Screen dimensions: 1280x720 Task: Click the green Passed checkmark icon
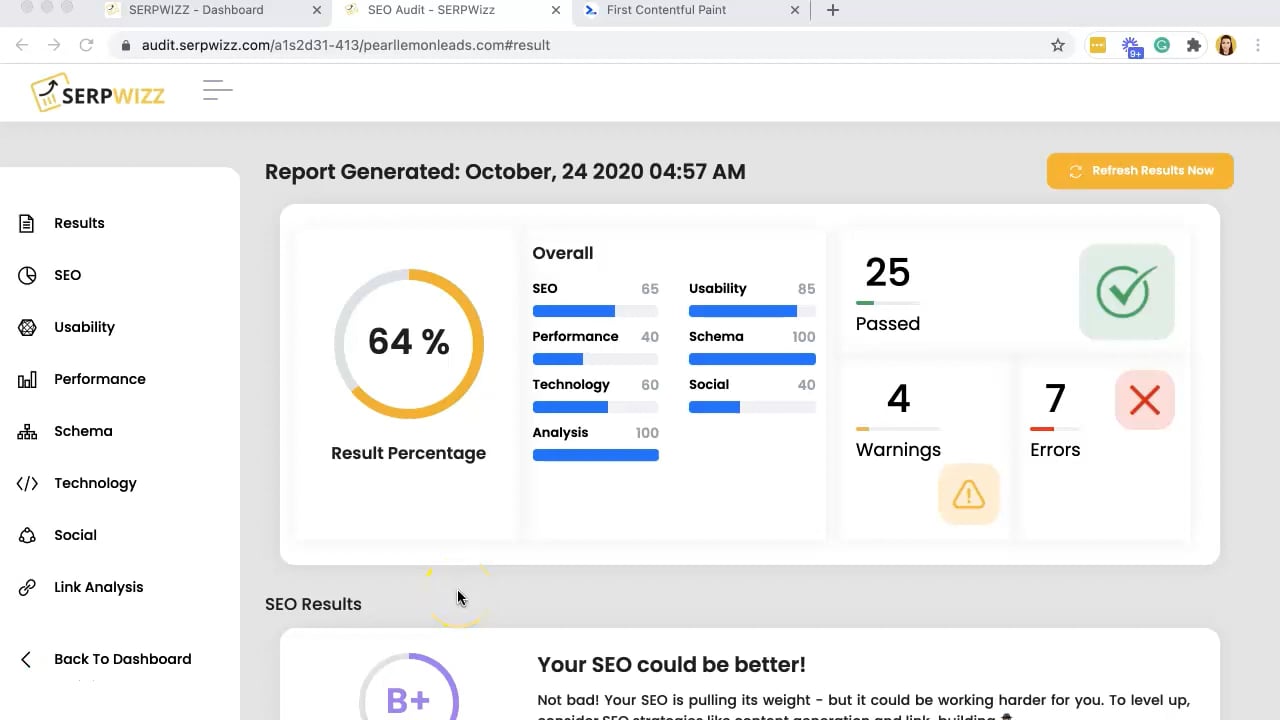coord(1126,291)
